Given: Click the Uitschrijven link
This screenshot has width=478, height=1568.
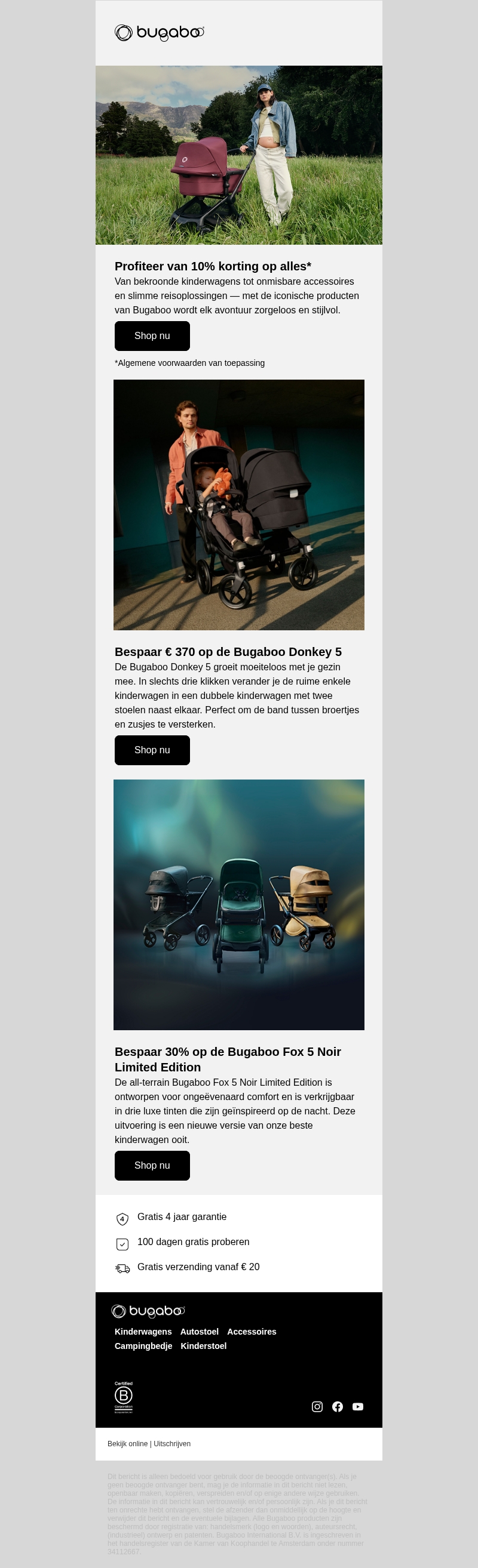Looking at the screenshot, I should [x=172, y=1443].
